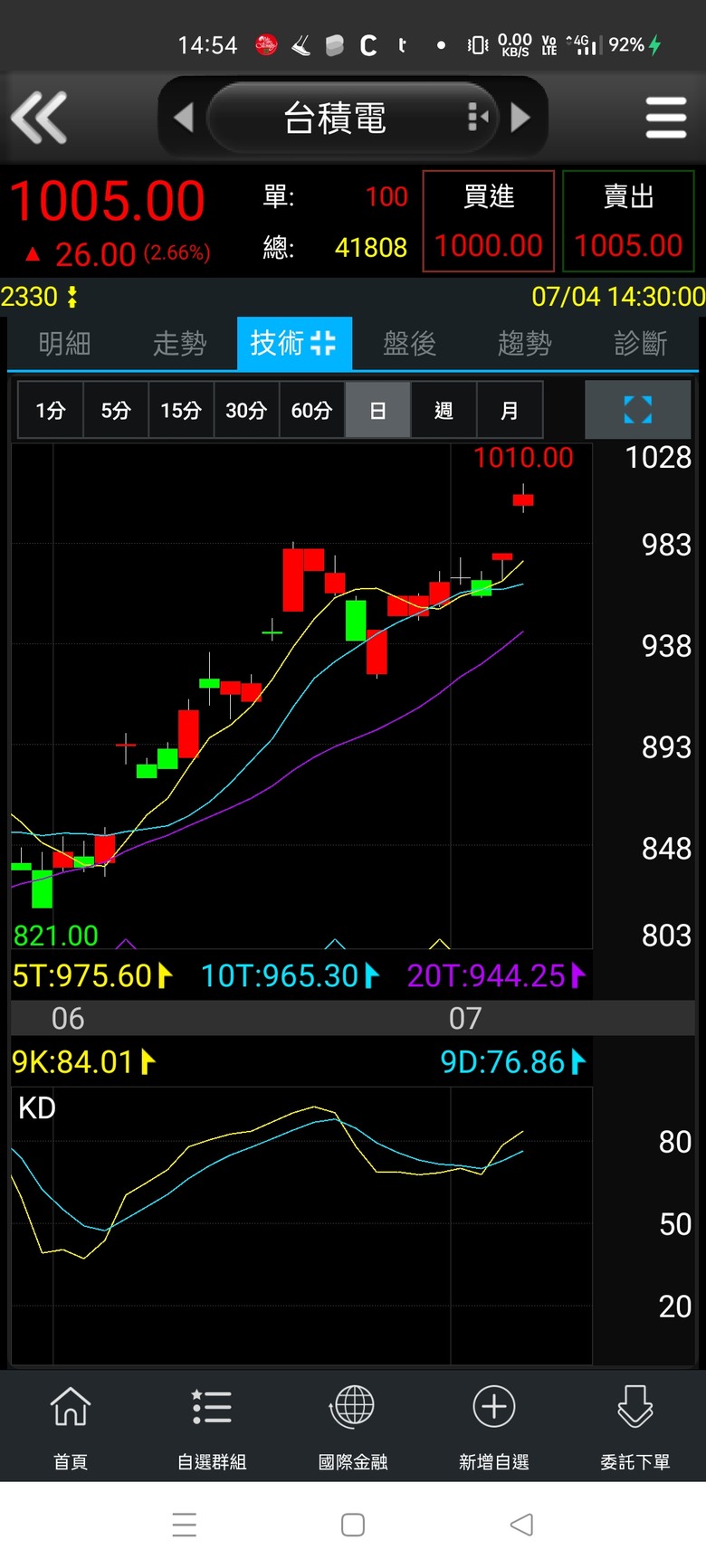Open 首頁 home icon

click(71, 1427)
